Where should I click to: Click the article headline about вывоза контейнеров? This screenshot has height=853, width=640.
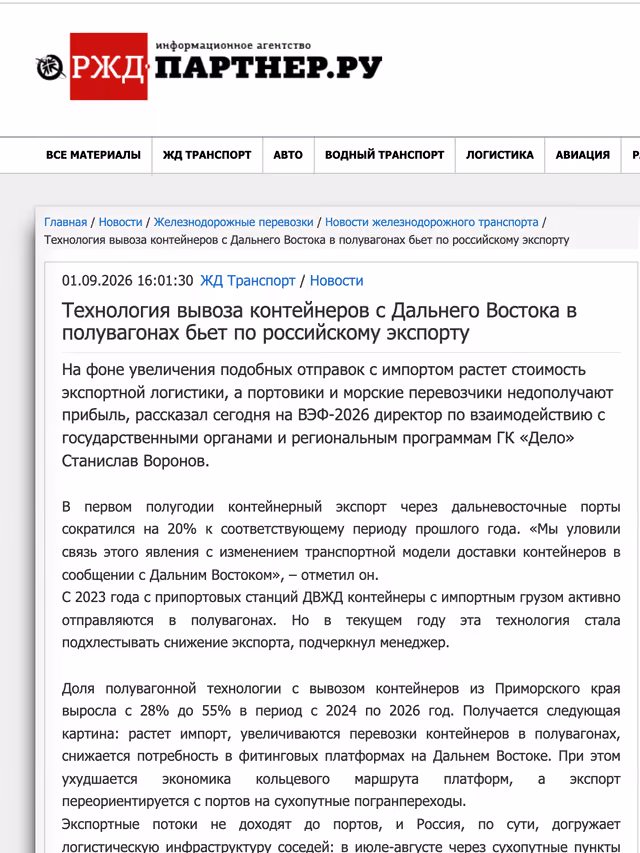coord(319,322)
